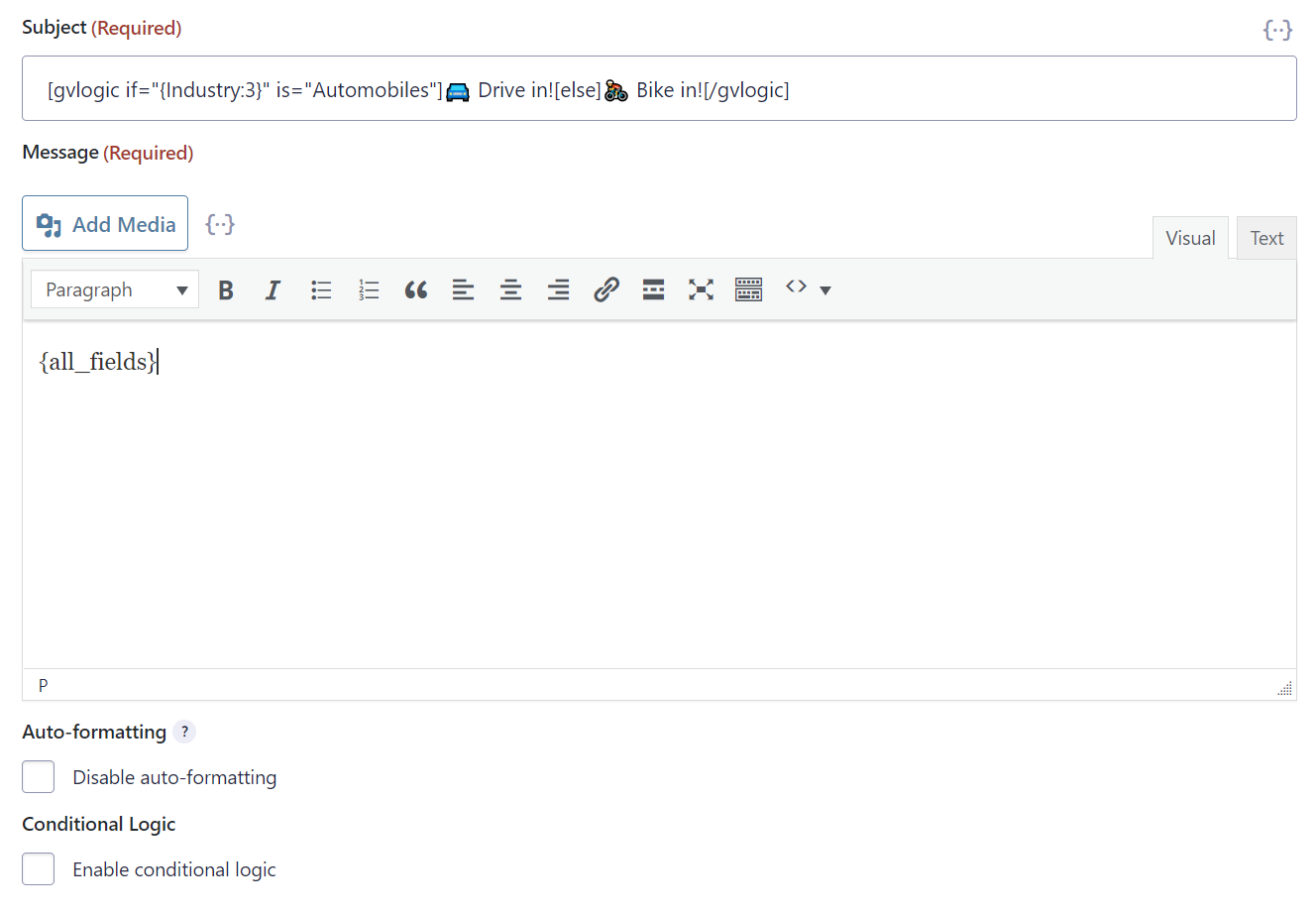
Task: Align text left in the message
Action: (x=463, y=289)
